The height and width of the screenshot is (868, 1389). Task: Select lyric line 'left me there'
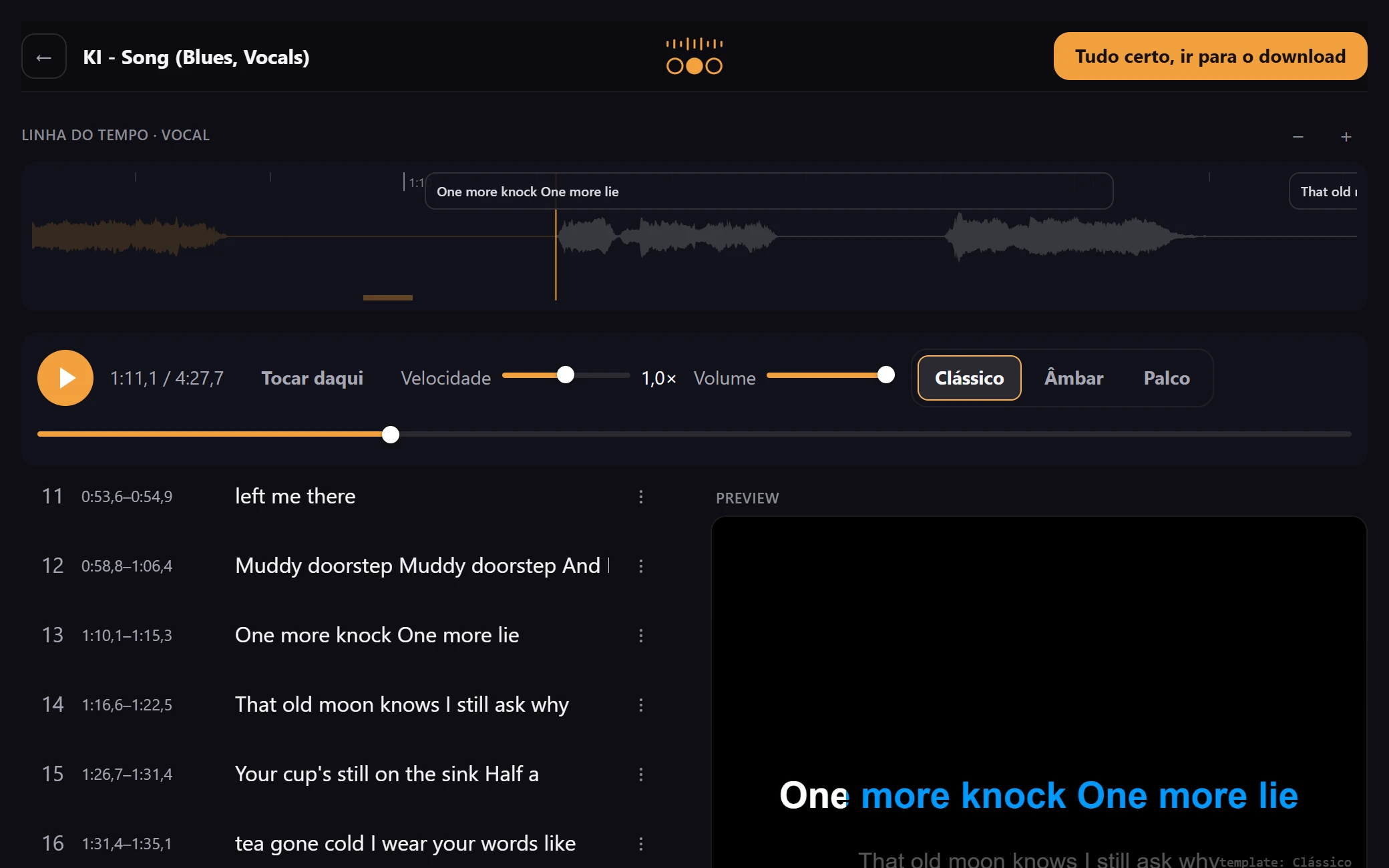pyautogui.click(x=295, y=497)
